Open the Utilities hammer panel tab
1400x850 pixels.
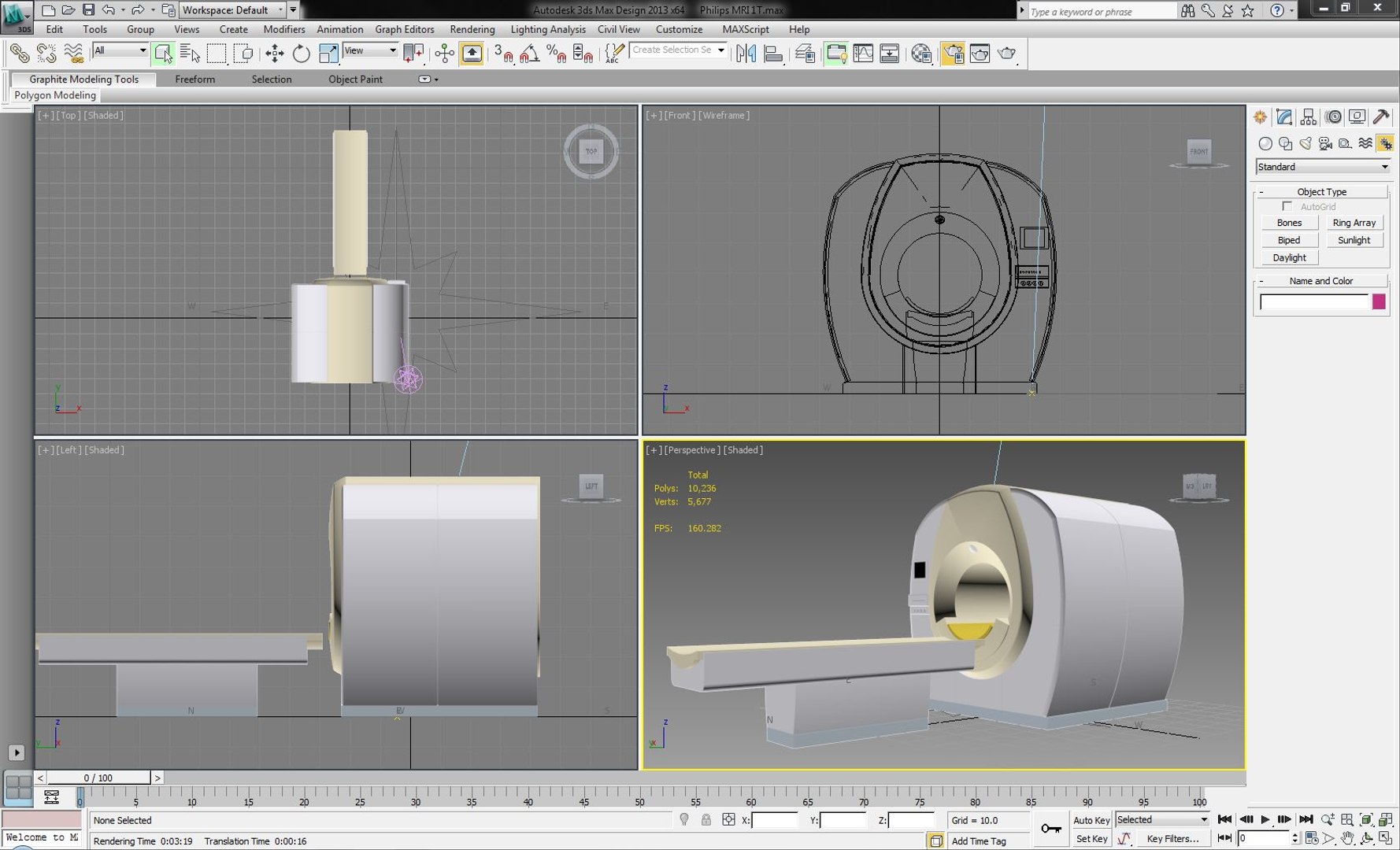(1381, 117)
